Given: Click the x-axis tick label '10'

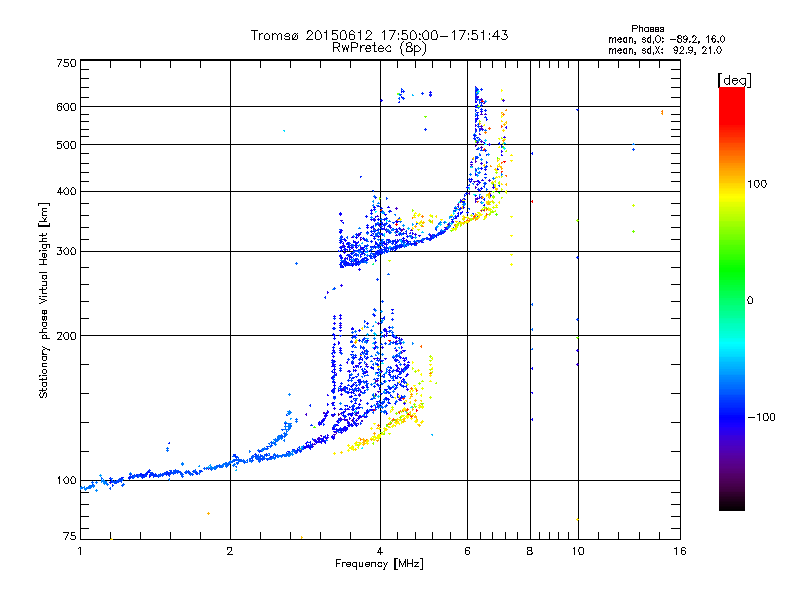Looking at the screenshot, I should [x=578, y=551].
